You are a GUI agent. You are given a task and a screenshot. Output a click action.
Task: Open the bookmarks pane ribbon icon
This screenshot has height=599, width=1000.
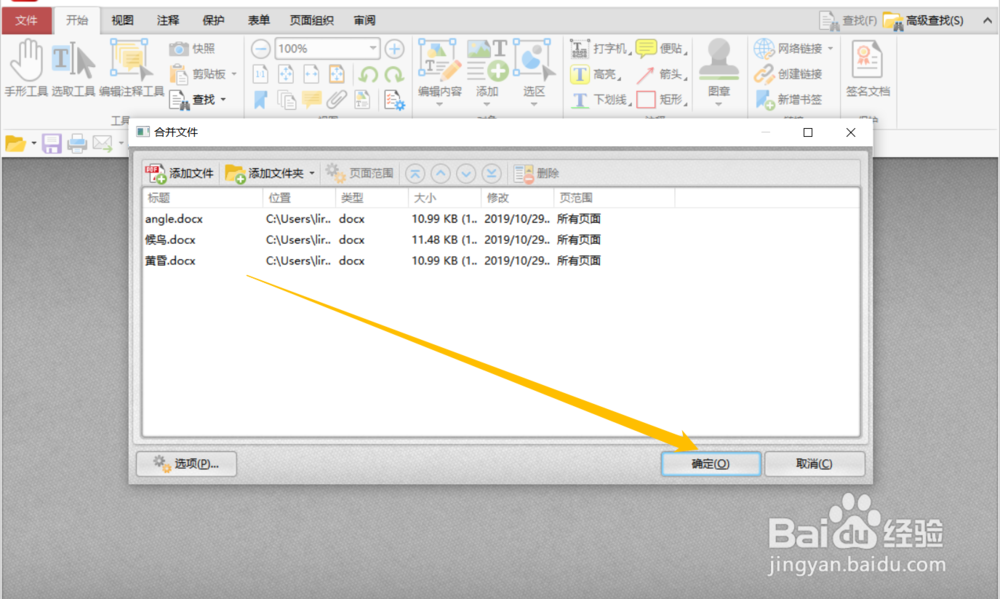point(260,100)
